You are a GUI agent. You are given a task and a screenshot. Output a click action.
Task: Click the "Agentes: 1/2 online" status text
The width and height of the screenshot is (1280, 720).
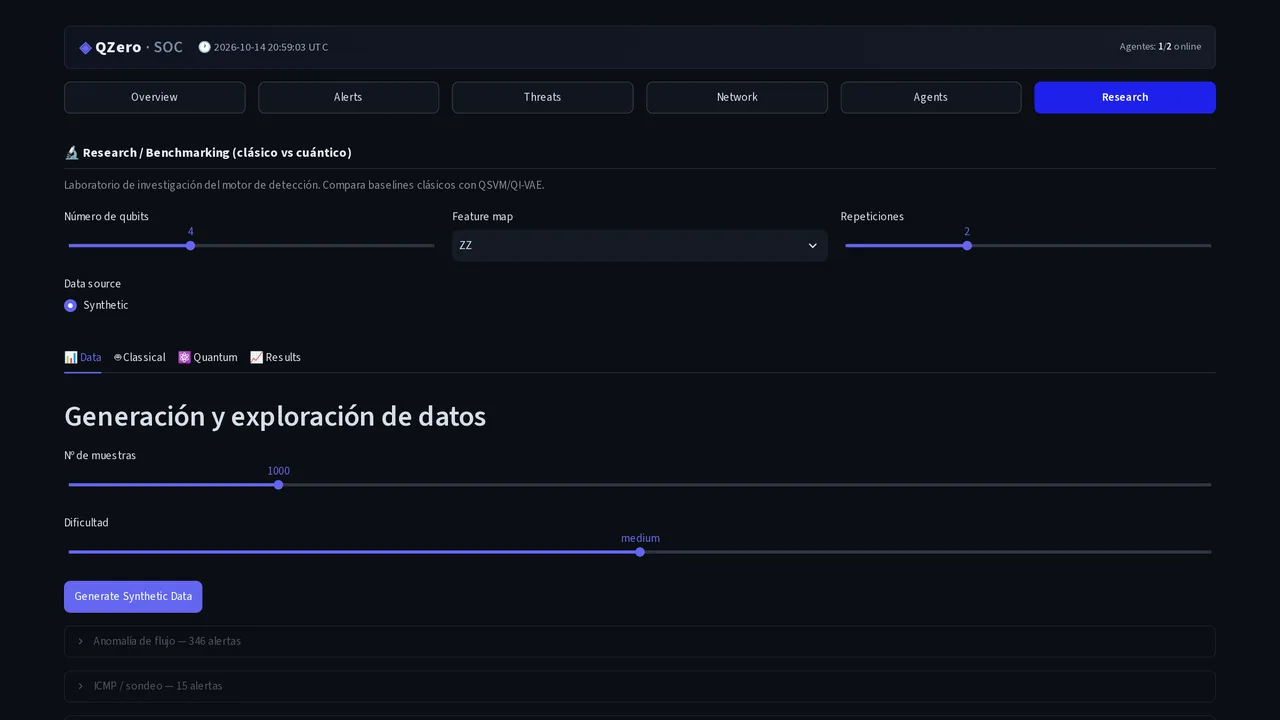click(1160, 47)
